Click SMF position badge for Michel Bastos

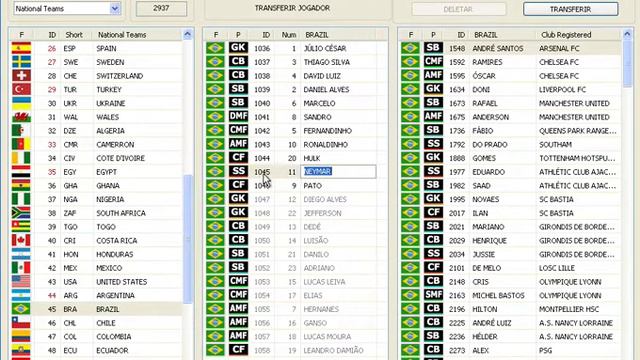(x=433, y=295)
